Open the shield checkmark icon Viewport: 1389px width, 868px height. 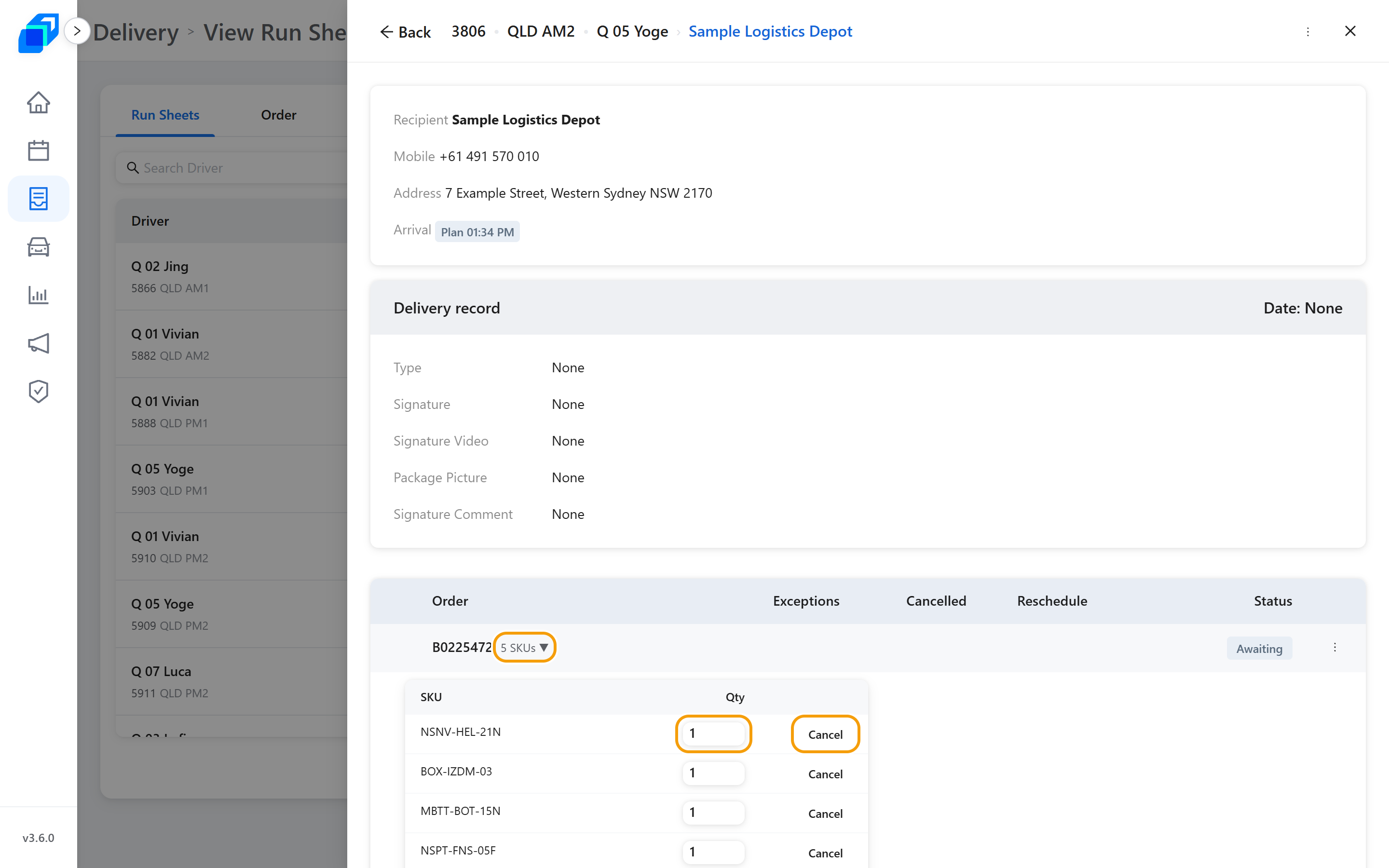click(39, 392)
